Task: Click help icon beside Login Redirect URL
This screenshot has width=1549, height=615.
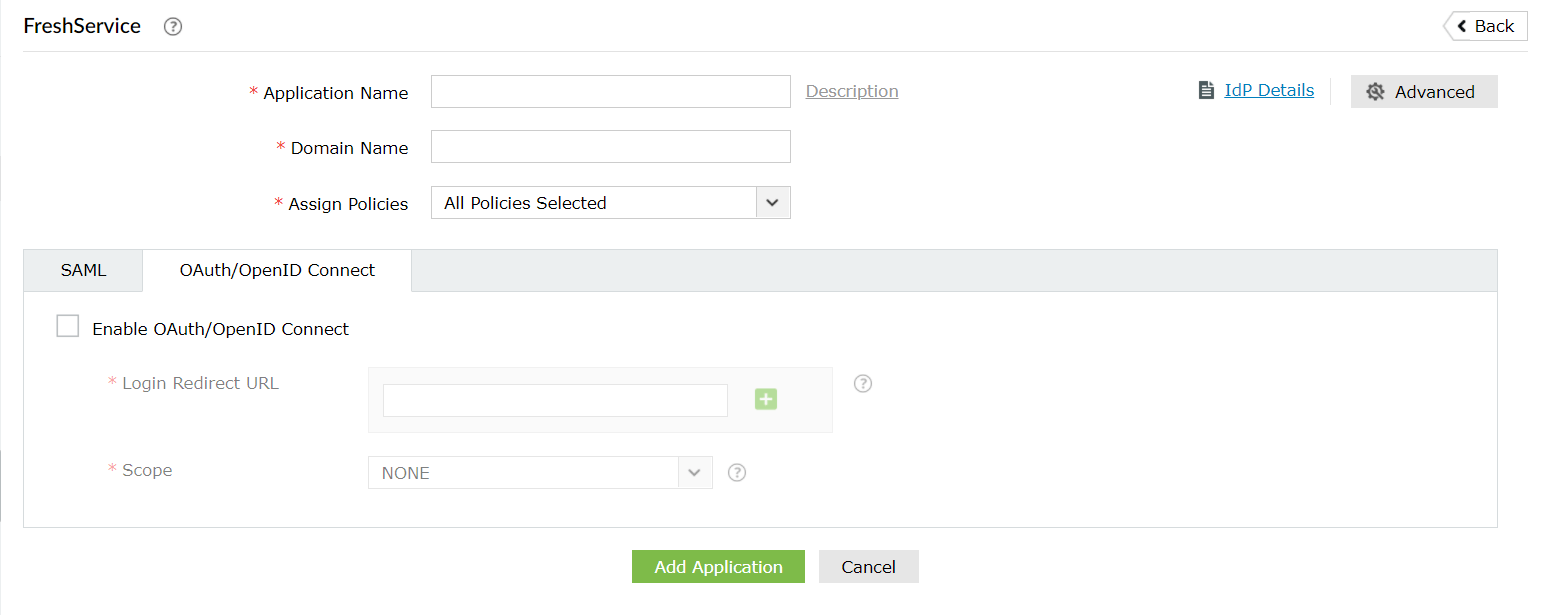Action: (863, 384)
